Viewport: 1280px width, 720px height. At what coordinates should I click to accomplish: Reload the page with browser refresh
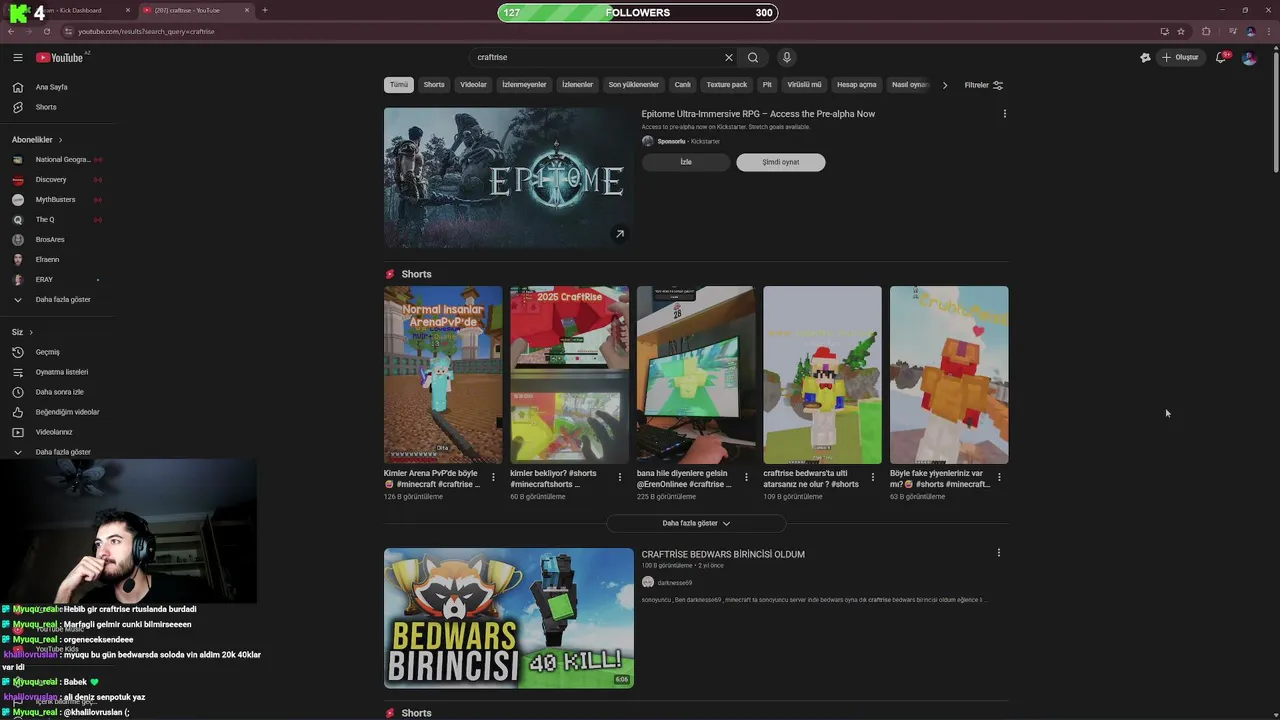tap(46, 31)
